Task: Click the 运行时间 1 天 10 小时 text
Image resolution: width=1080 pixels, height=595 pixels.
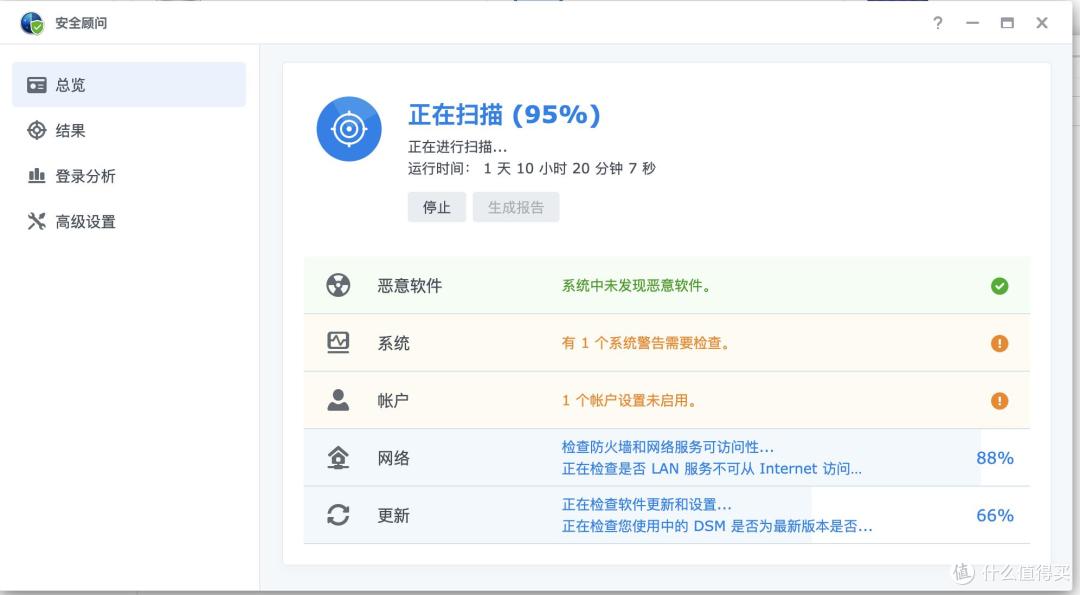Action: pyautogui.click(x=532, y=169)
